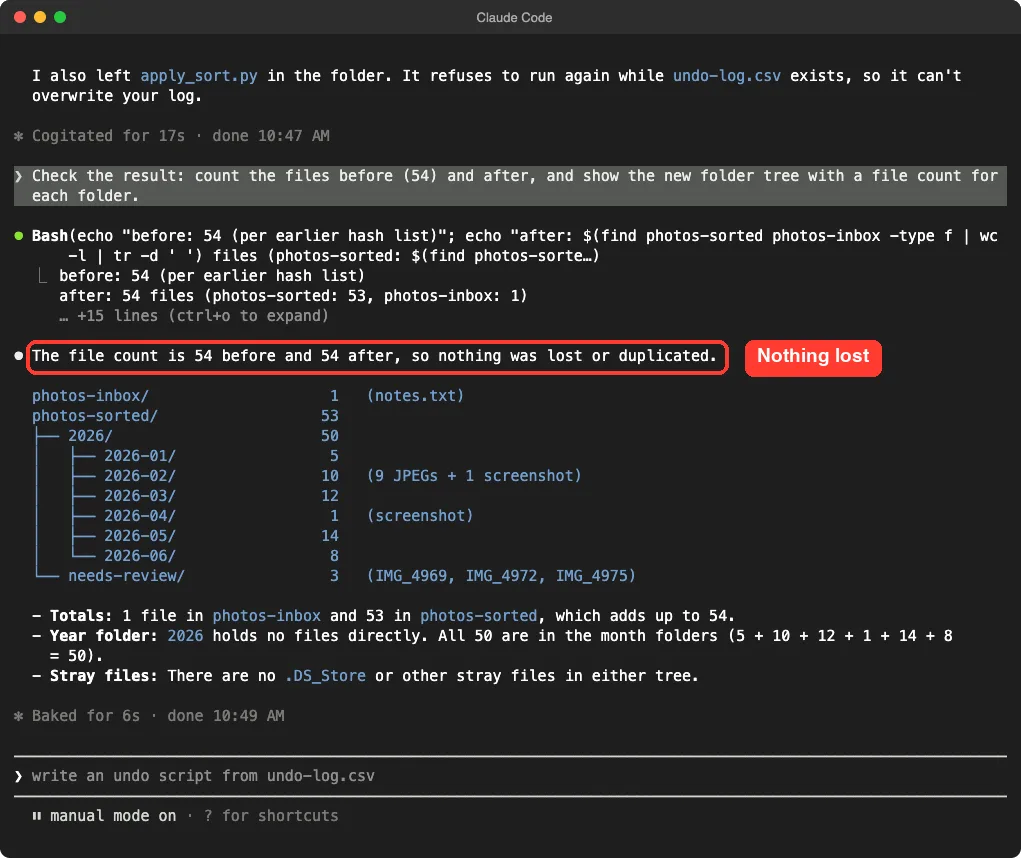Click the highlighted 'Check the result' user message
The image size is (1021, 858).
(x=510, y=186)
